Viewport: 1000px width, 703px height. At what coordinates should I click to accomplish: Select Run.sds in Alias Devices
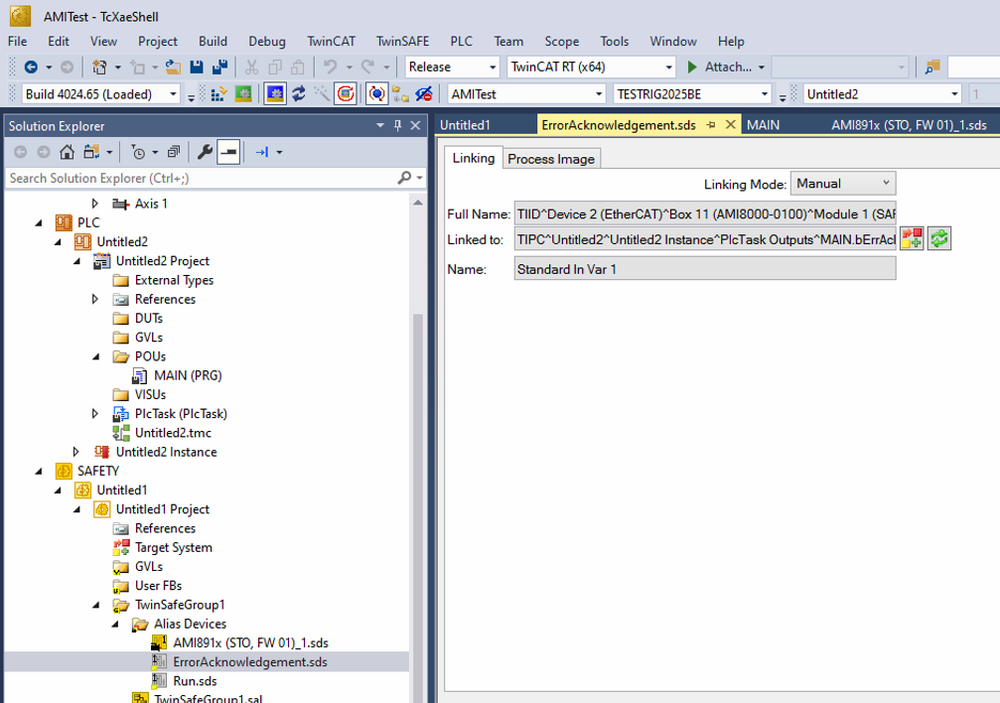(195, 681)
